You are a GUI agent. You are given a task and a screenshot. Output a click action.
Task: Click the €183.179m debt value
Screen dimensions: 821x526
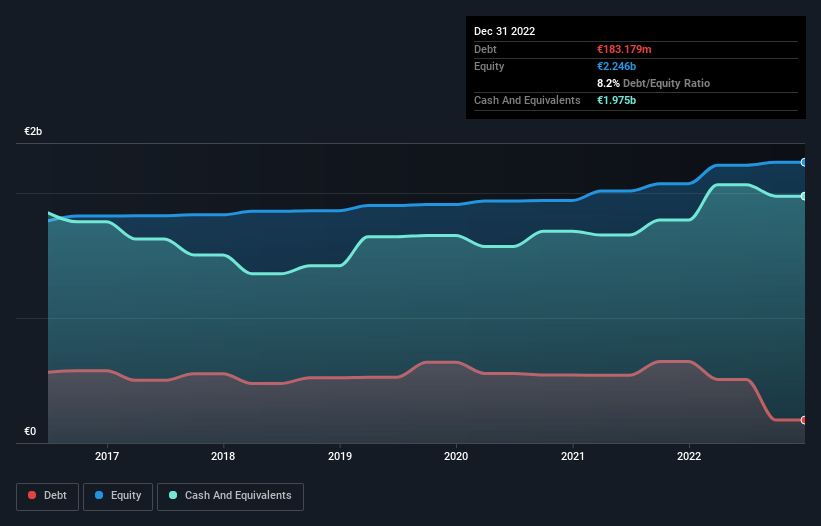624,49
